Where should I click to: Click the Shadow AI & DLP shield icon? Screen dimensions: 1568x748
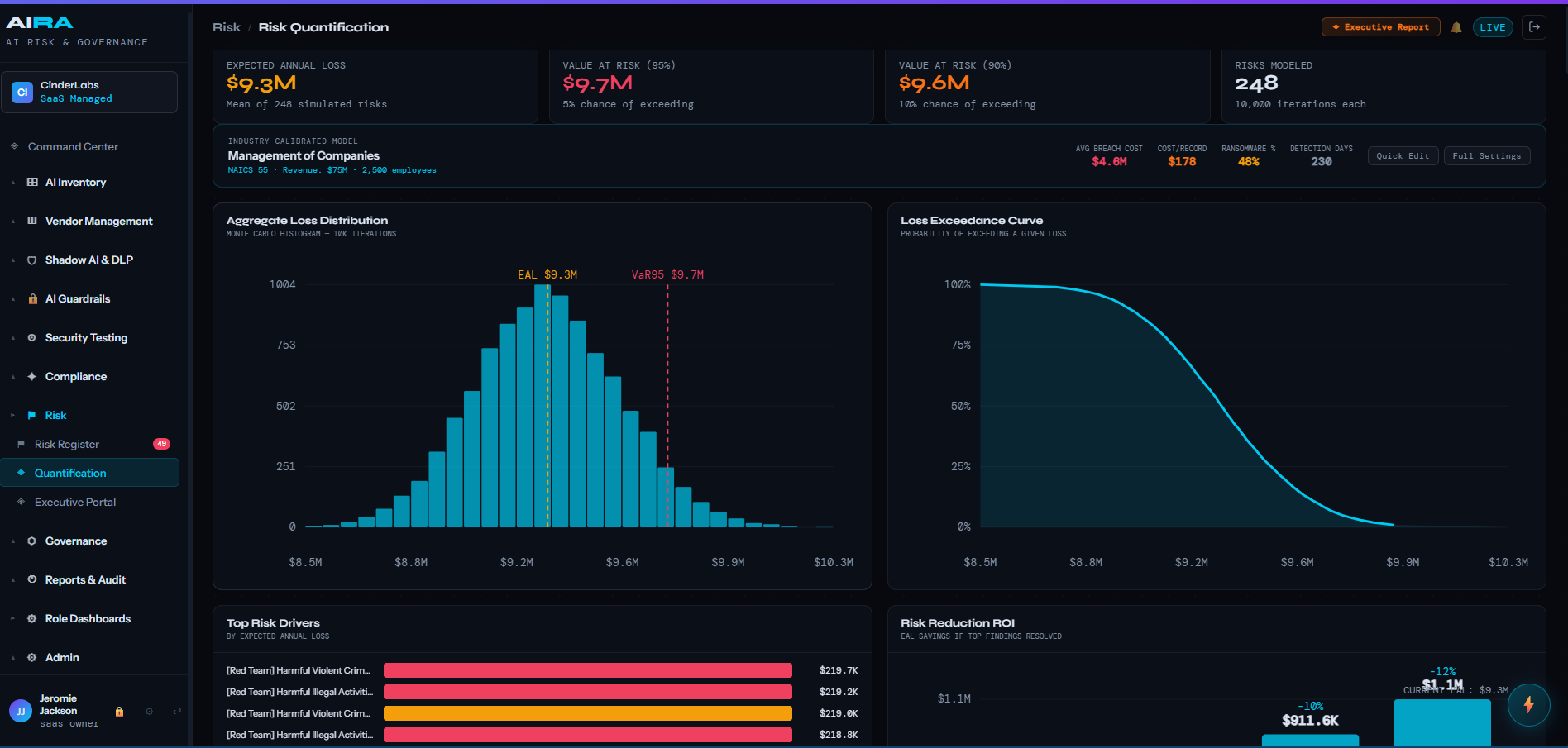[32, 260]
